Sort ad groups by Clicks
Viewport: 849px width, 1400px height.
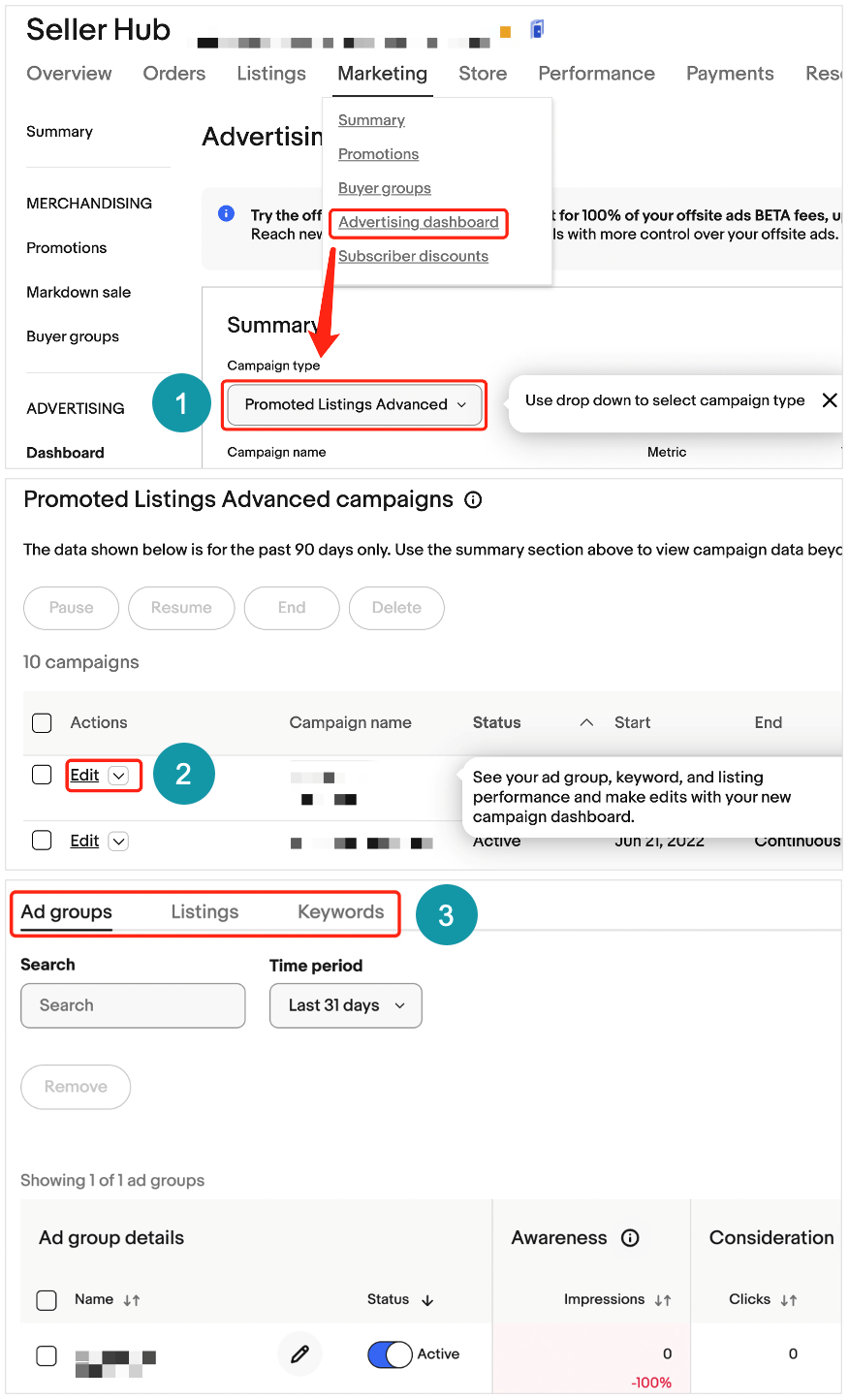pyautogui.click(x=789, y=1300)
